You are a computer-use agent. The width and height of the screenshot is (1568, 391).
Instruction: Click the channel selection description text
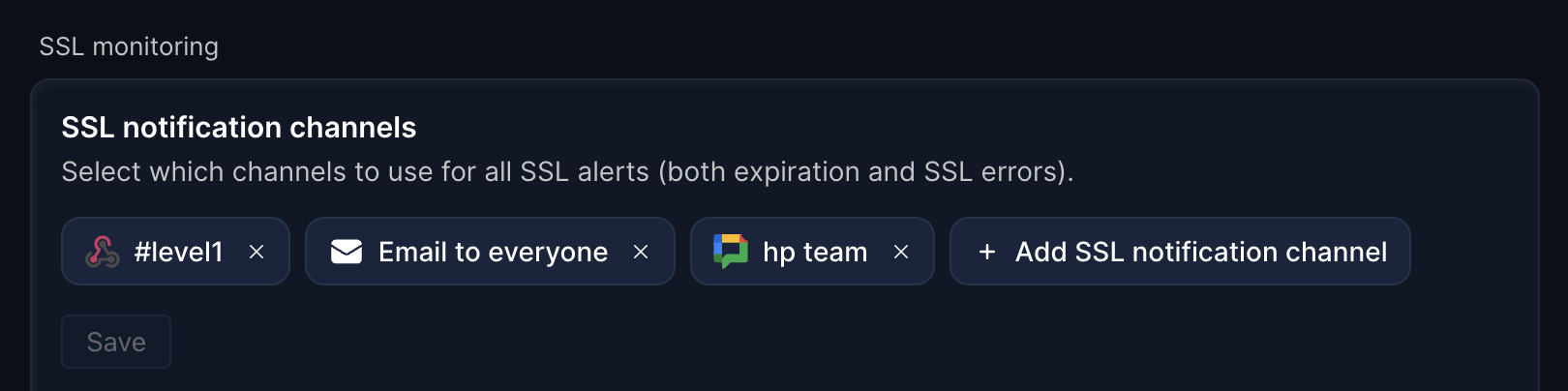point(568,171)
